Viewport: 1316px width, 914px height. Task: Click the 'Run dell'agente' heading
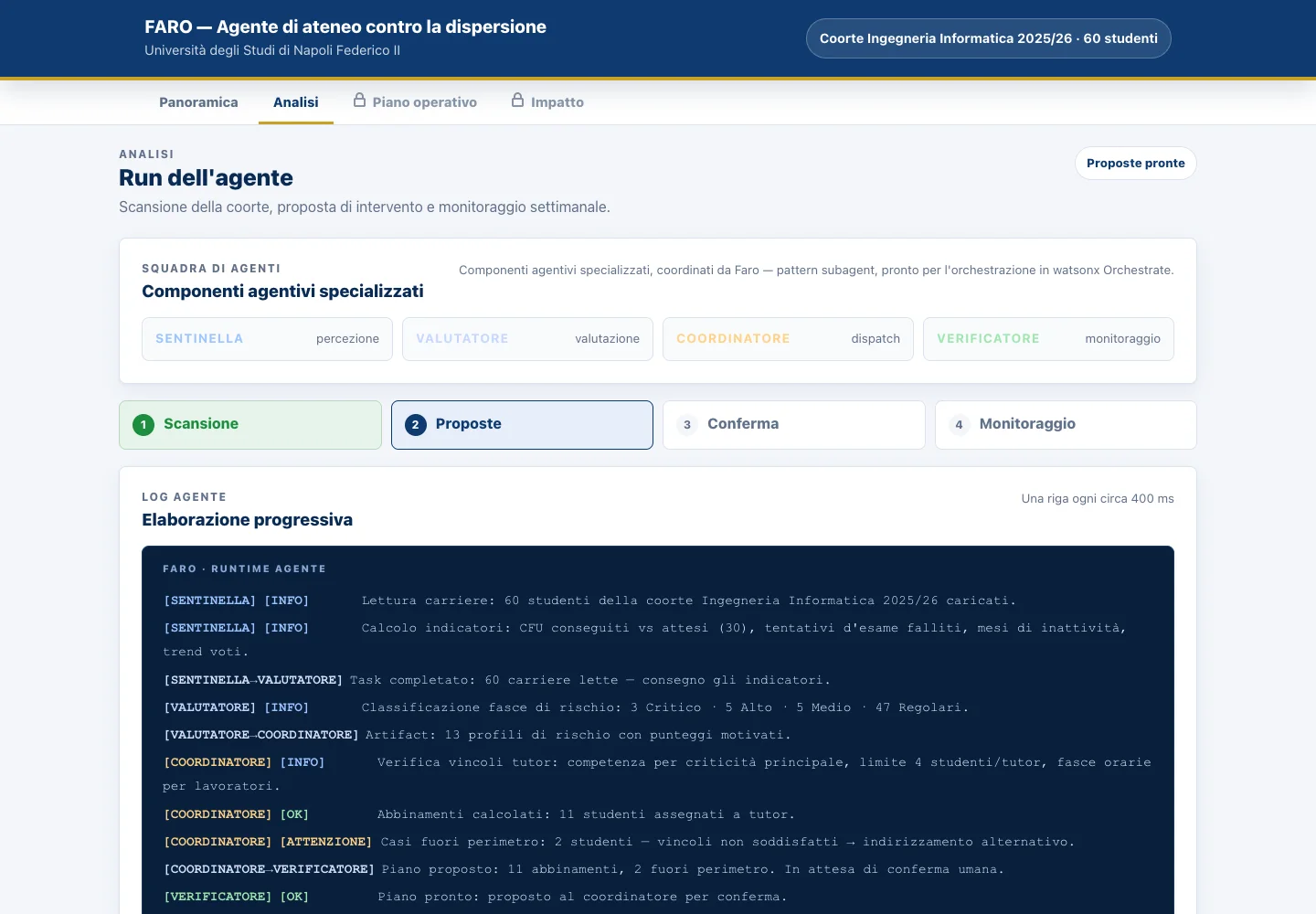click(x=206, y=178)
